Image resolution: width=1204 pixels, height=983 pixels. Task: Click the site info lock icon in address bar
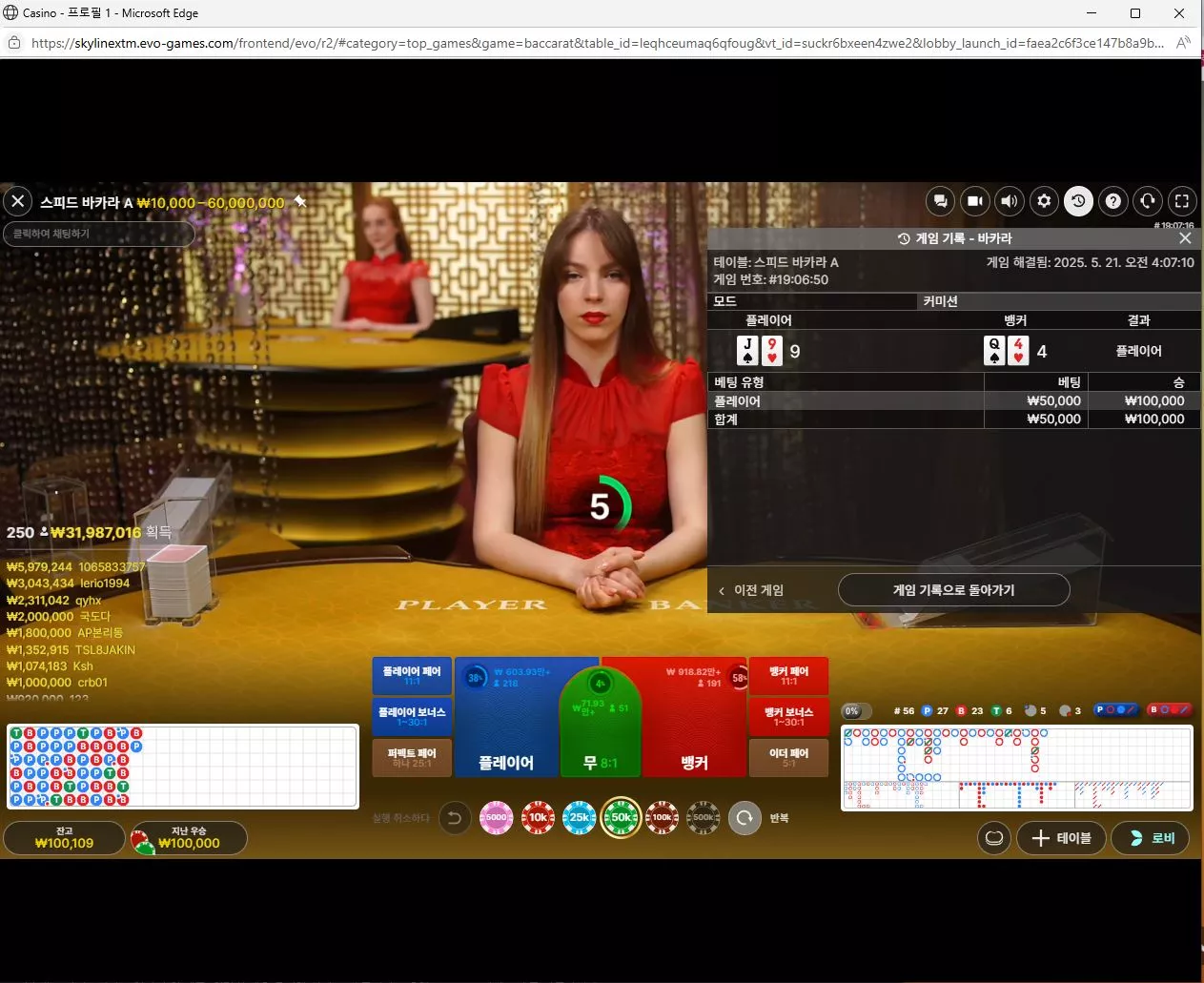(x=14, y=43)
